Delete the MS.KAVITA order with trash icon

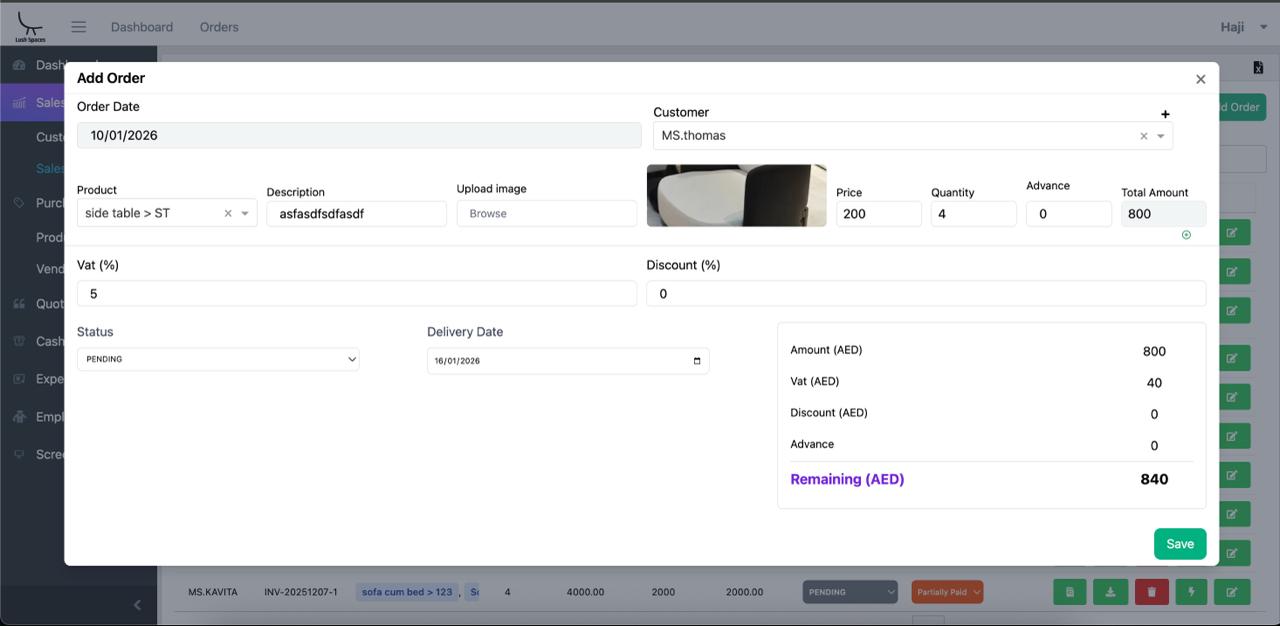tap(1151, 592)
